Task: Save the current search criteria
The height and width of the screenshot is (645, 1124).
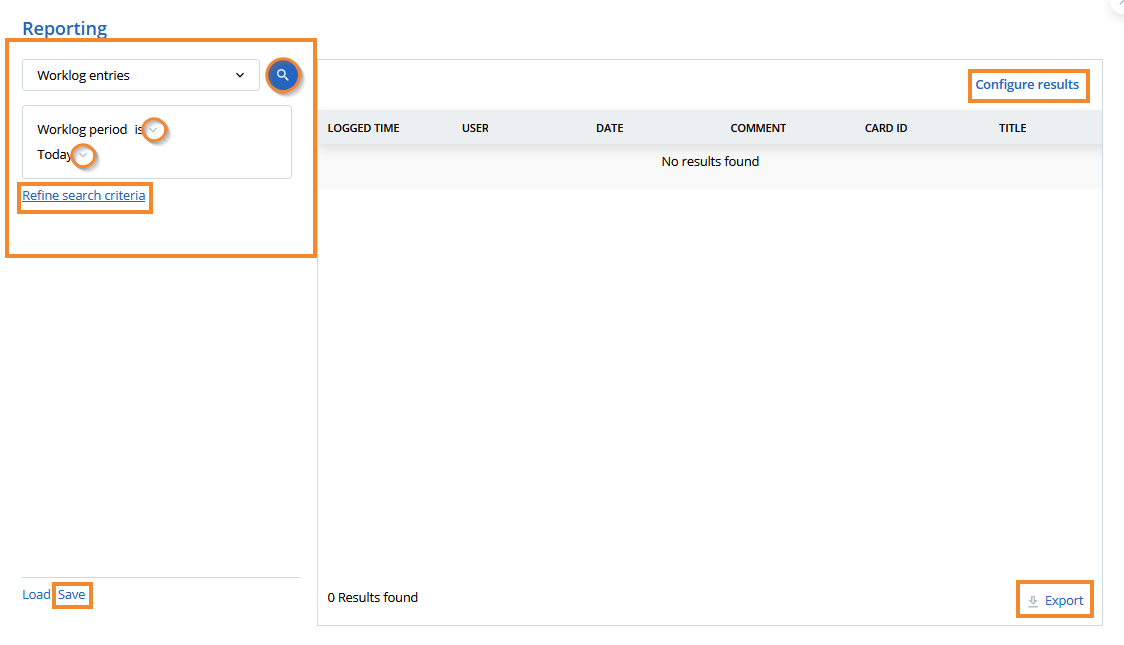Action: (71, 594)
